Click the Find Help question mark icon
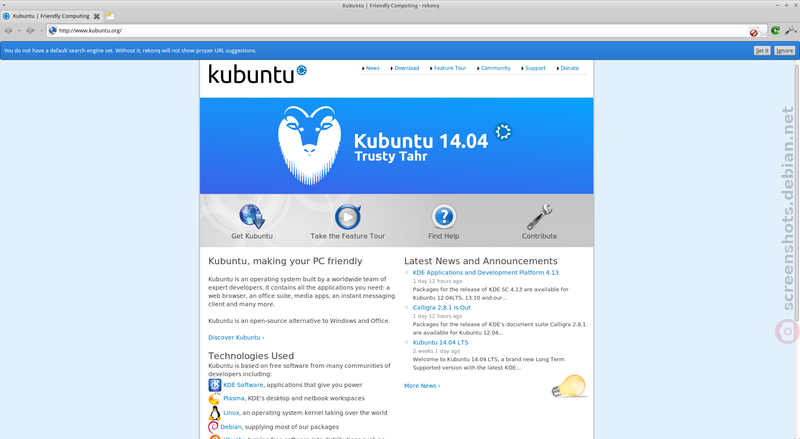Viewport: 800px width, 439px height. (444, 216)
